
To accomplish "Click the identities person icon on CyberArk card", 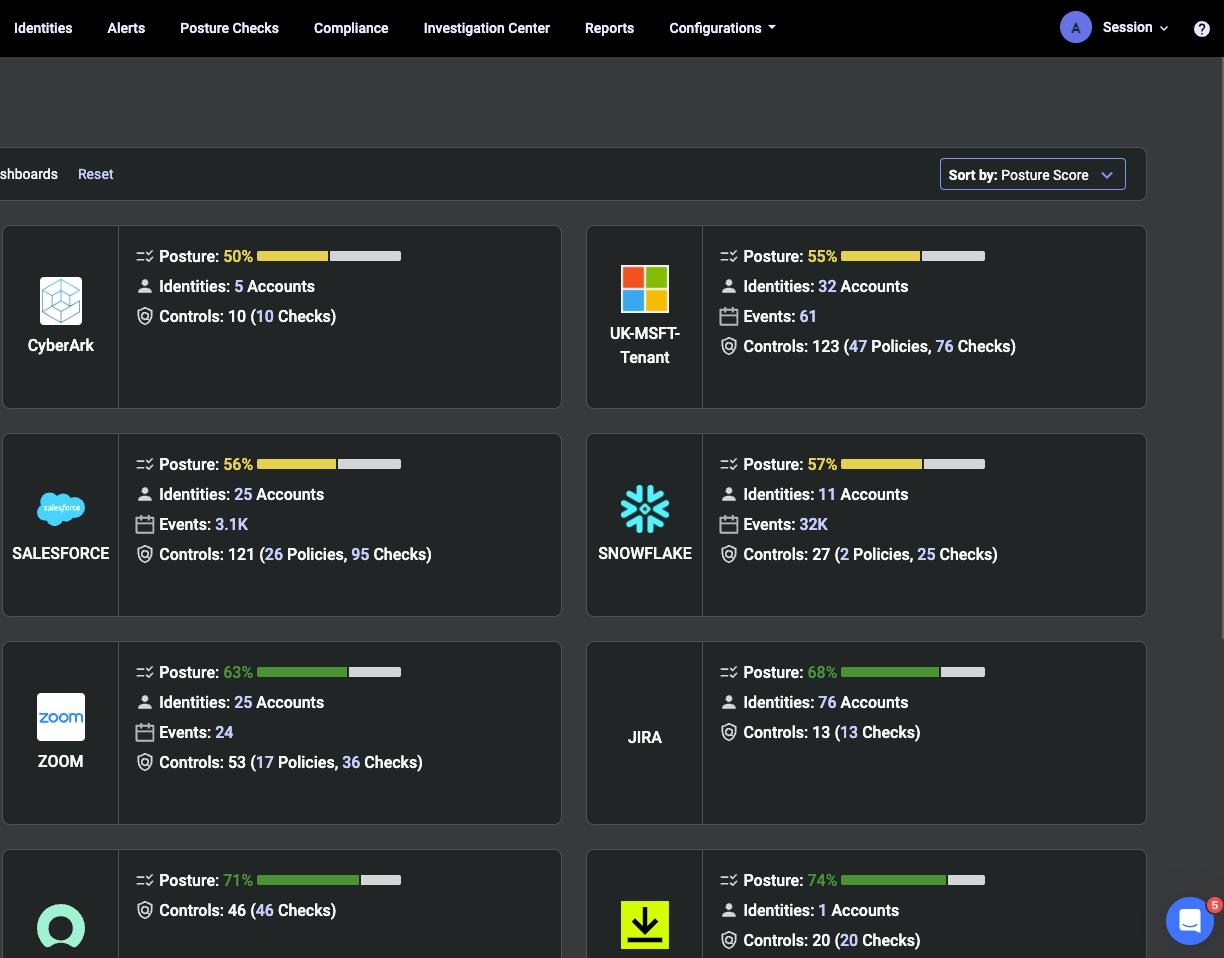I will [145, 286].
